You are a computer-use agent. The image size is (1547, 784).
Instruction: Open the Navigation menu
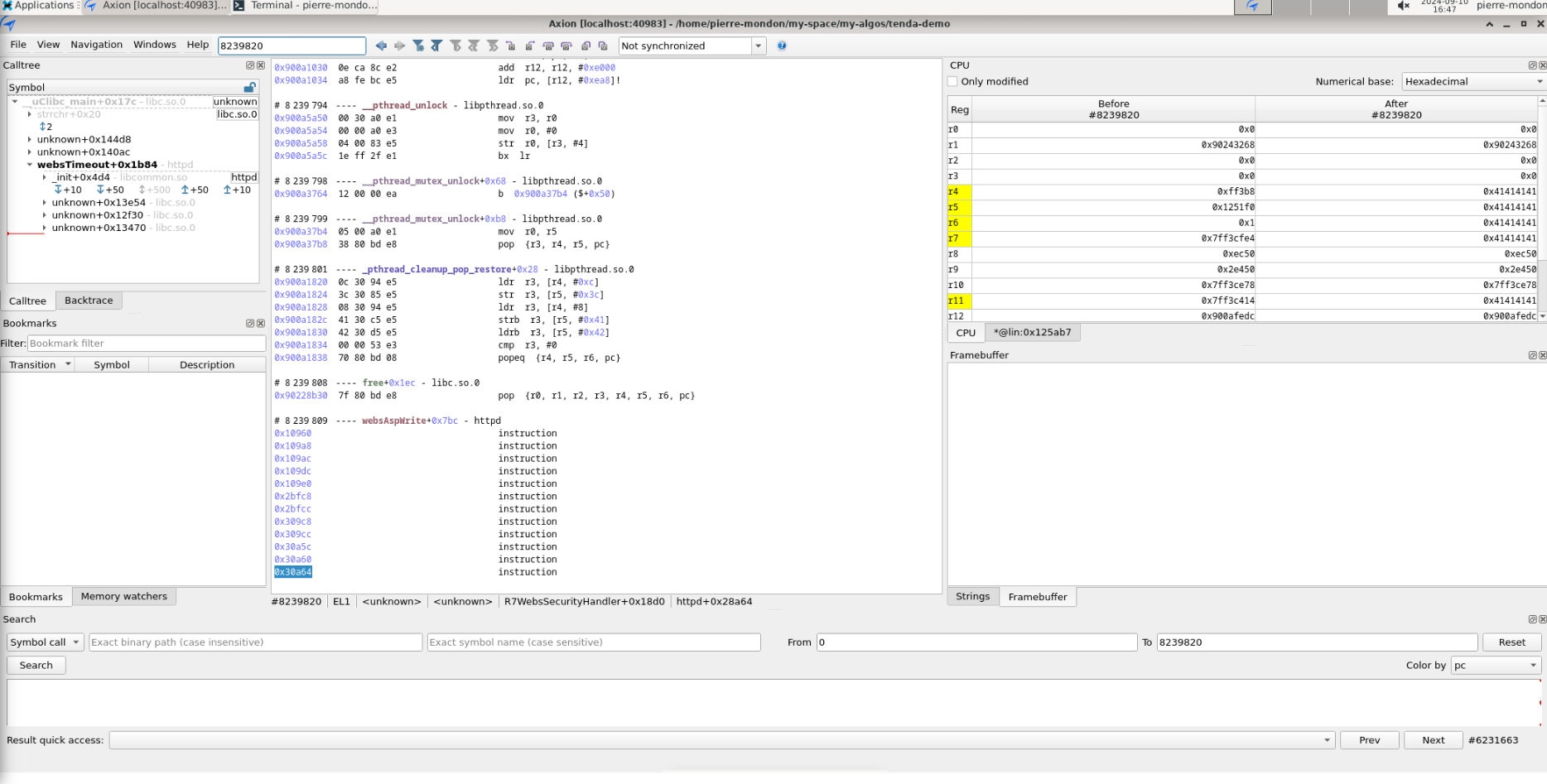[x=96, y=45]
